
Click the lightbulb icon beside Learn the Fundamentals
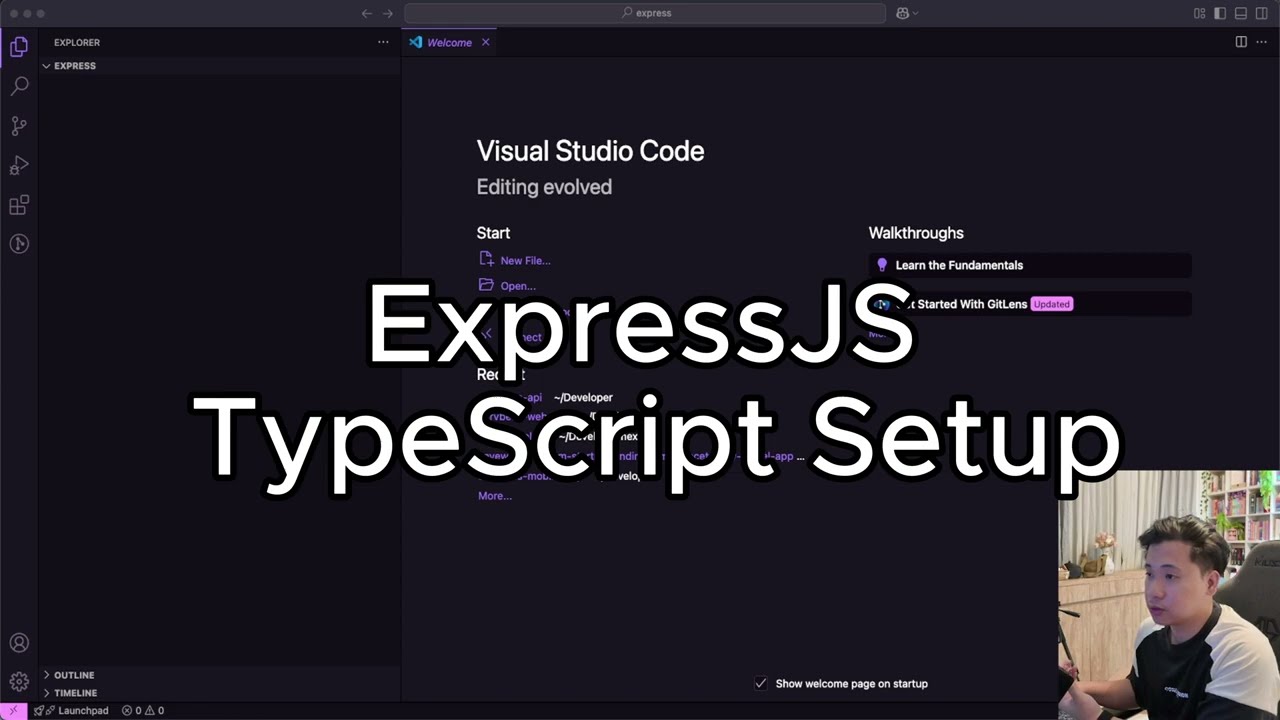point(882,265)
